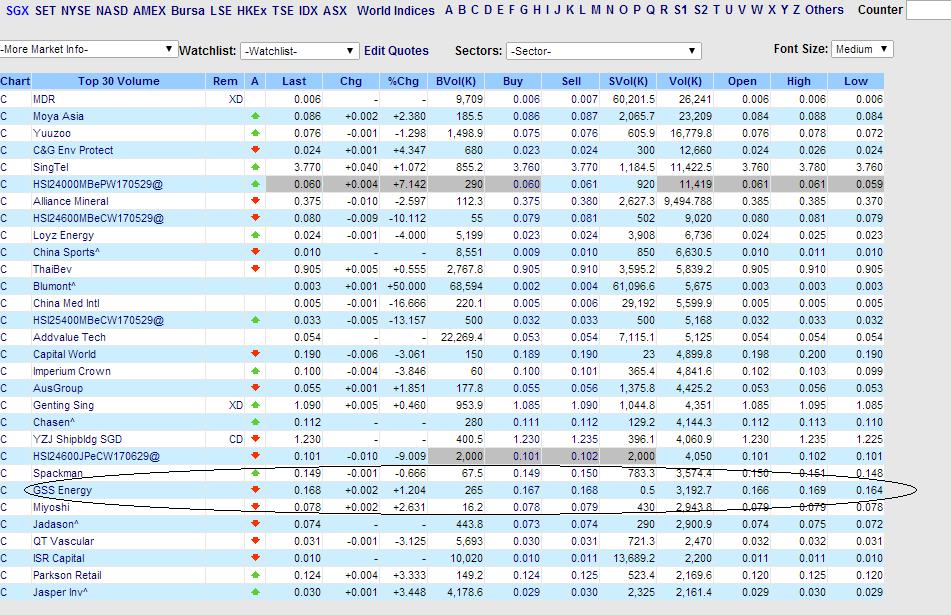Open World Indices link

pyautogui.click(x=395, y=10)
